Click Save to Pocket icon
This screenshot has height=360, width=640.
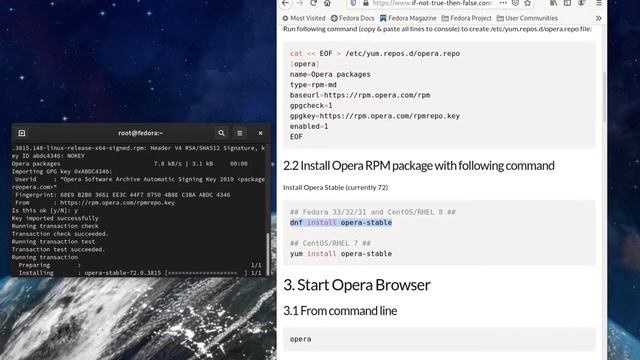tap(516, 3)
